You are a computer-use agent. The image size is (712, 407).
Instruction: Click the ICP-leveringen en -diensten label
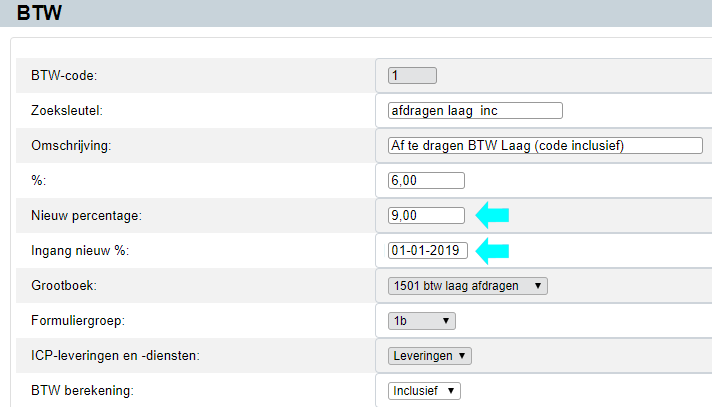pos(118,355)
